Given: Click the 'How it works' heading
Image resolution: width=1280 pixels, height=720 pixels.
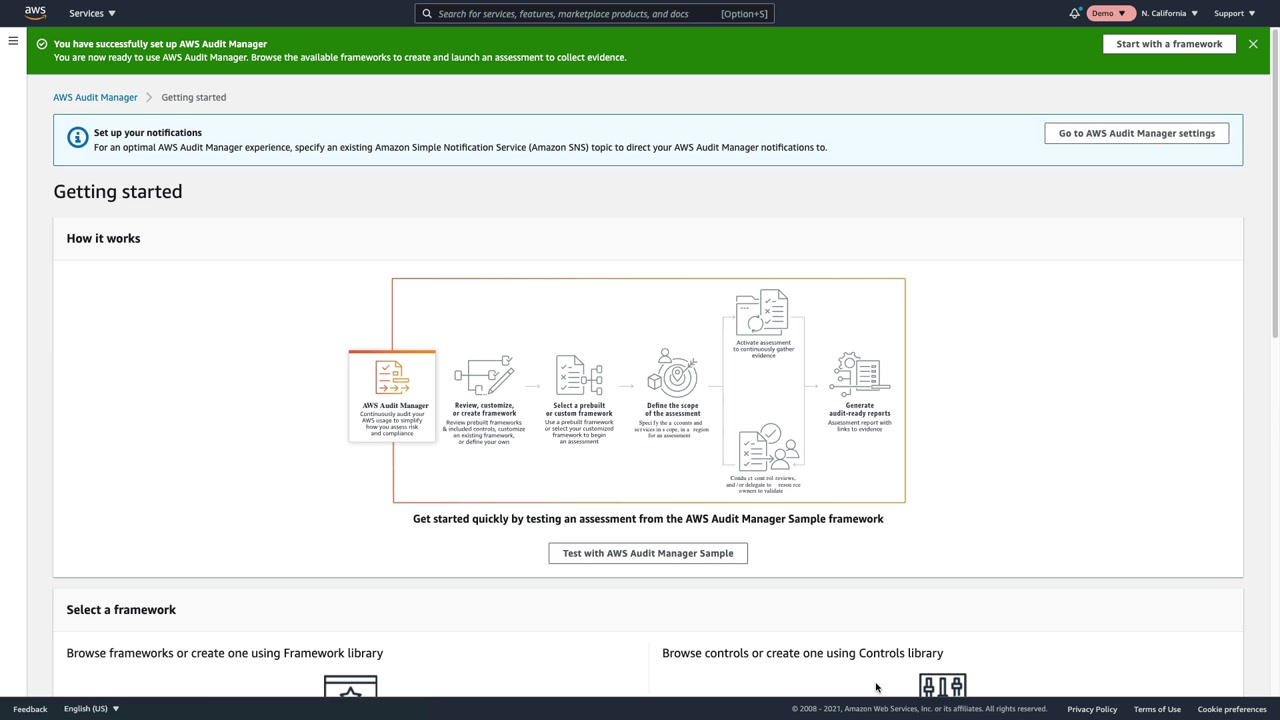Looking at the screenshot, I should coord(103,238).
